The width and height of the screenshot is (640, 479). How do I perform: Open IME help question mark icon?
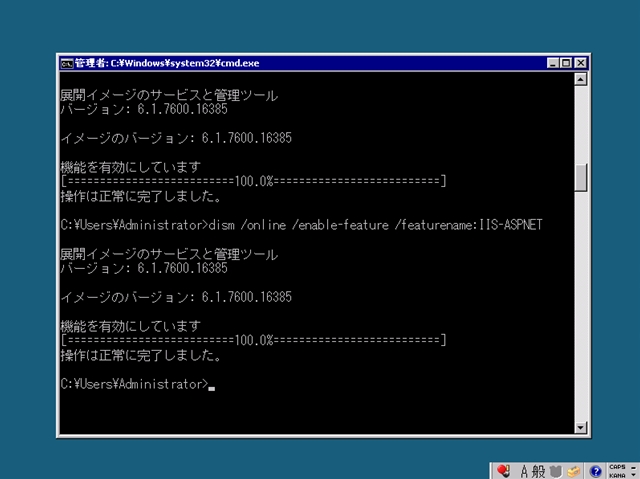coord(596,472)
